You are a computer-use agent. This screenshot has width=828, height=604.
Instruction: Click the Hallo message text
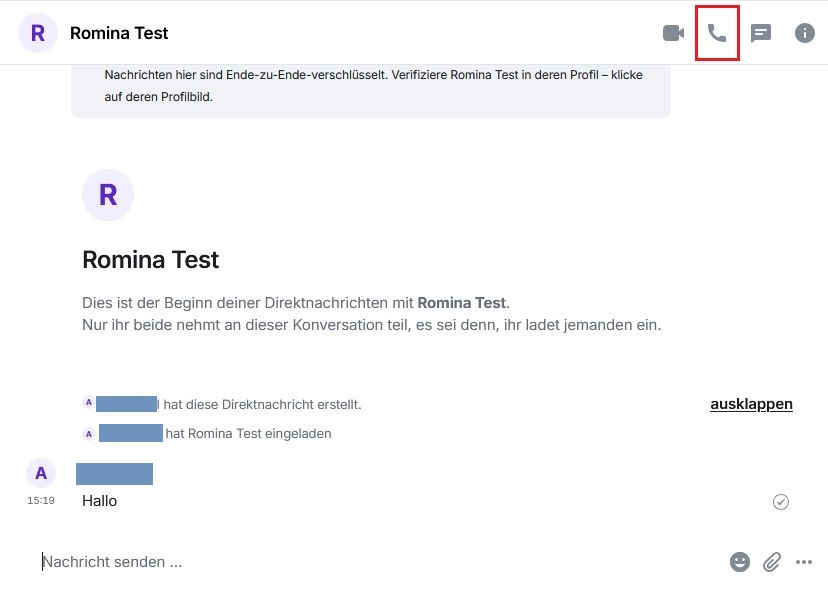99,501
